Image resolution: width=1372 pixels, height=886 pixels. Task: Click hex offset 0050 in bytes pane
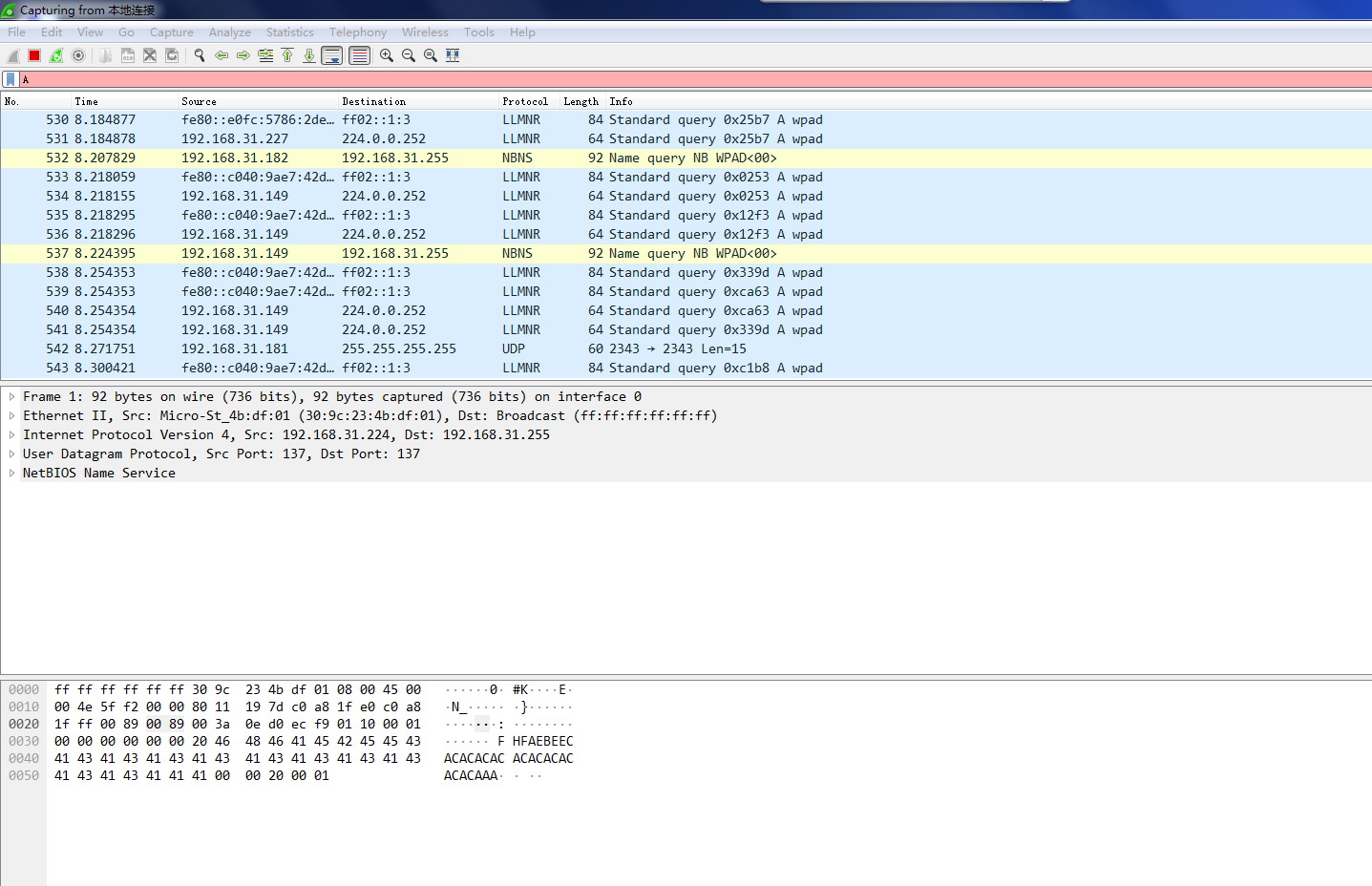tap(24, 775)
